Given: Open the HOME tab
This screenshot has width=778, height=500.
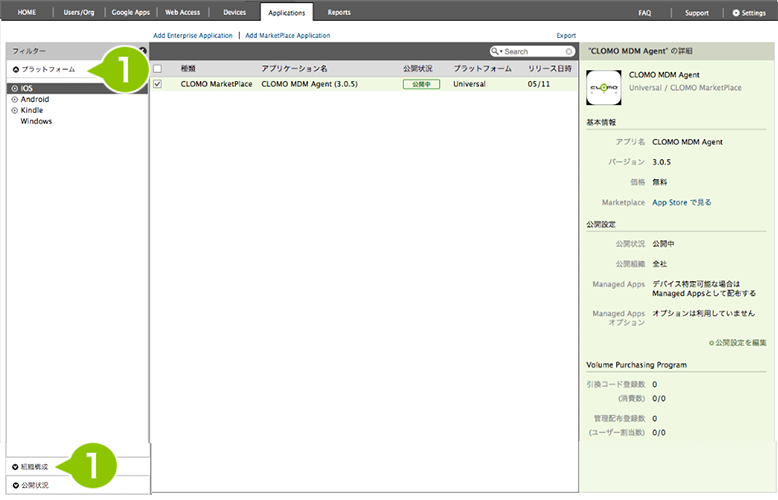Looking at the screenshot, I should pyautogui.click(x=27, y=12).
